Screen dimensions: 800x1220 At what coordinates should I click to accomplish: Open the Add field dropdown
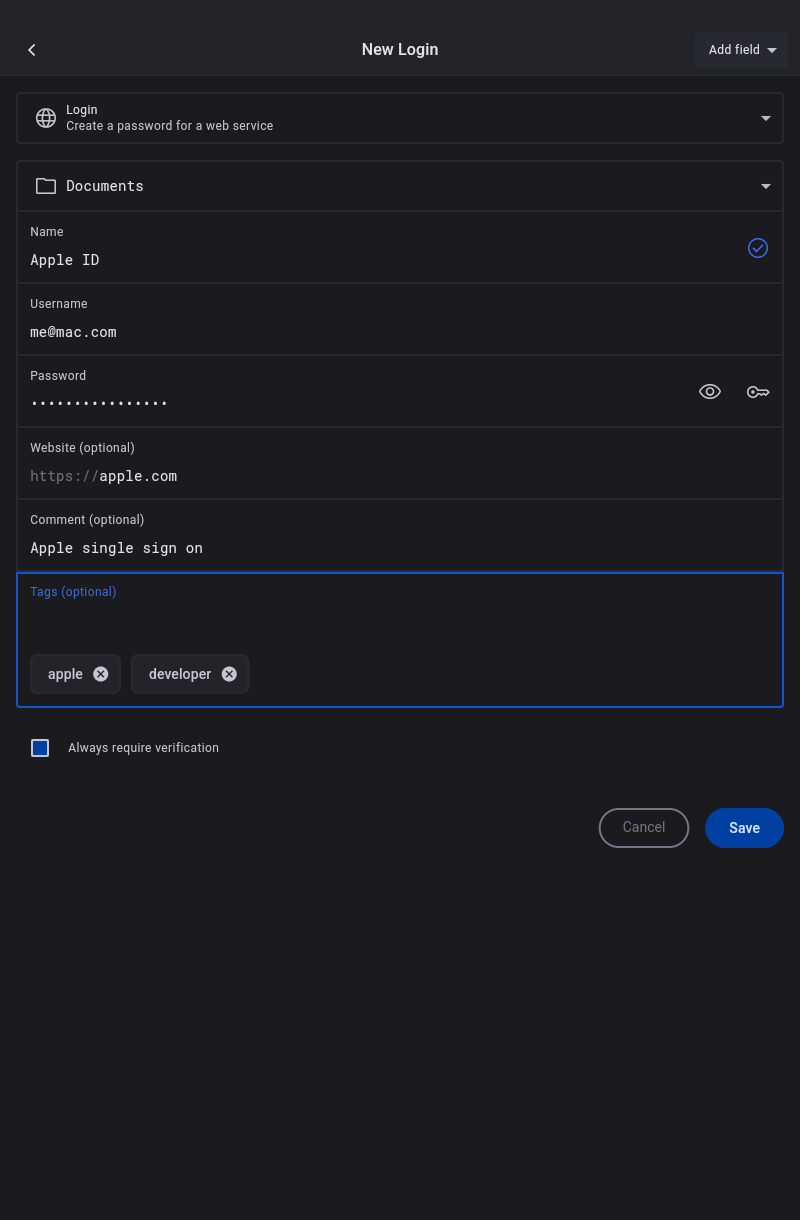pos(742,50)
